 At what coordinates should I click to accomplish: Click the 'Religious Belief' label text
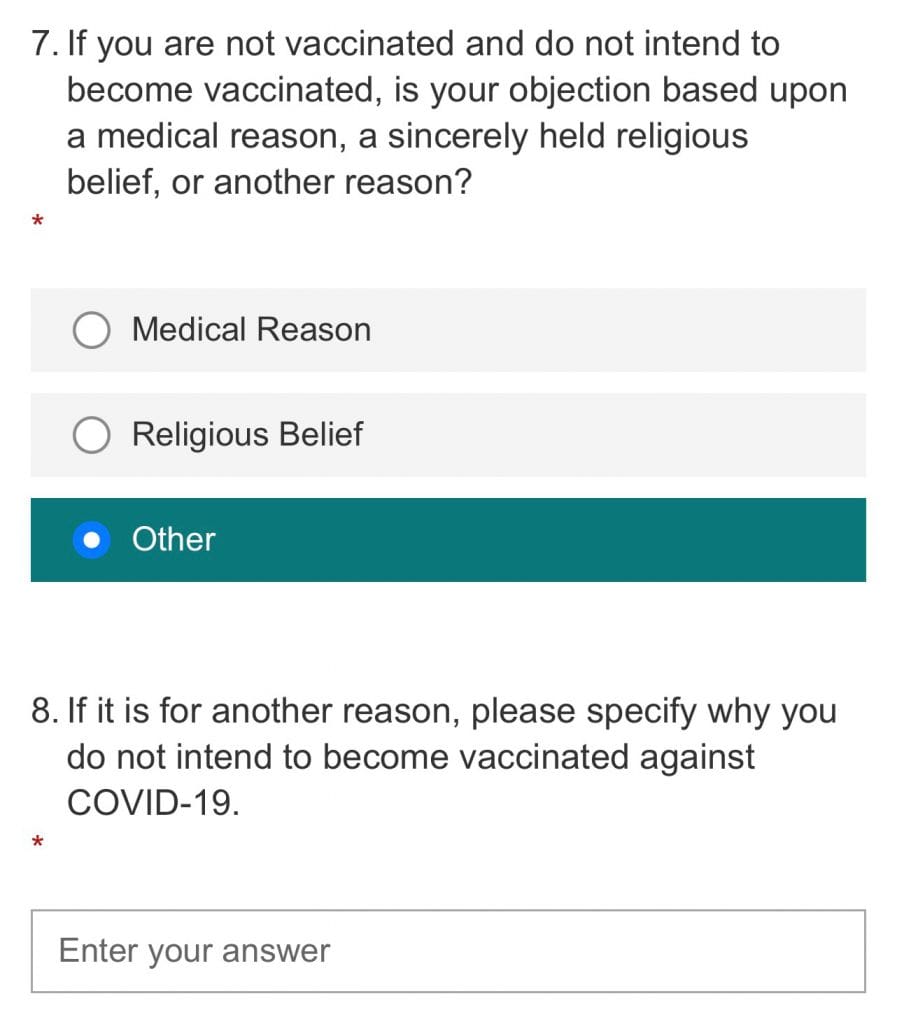pyautogui.click(x=247, y=435)
